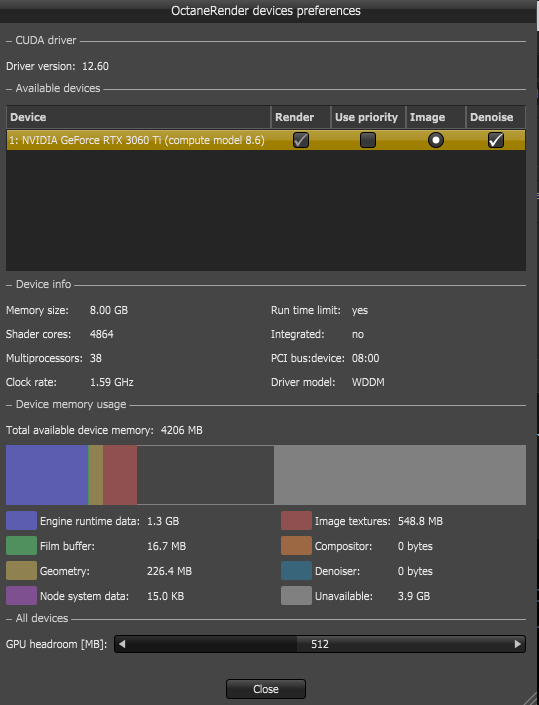Click the Node system data purple swatch
This screenshot has height=705, width=539.
click(21, 596)
